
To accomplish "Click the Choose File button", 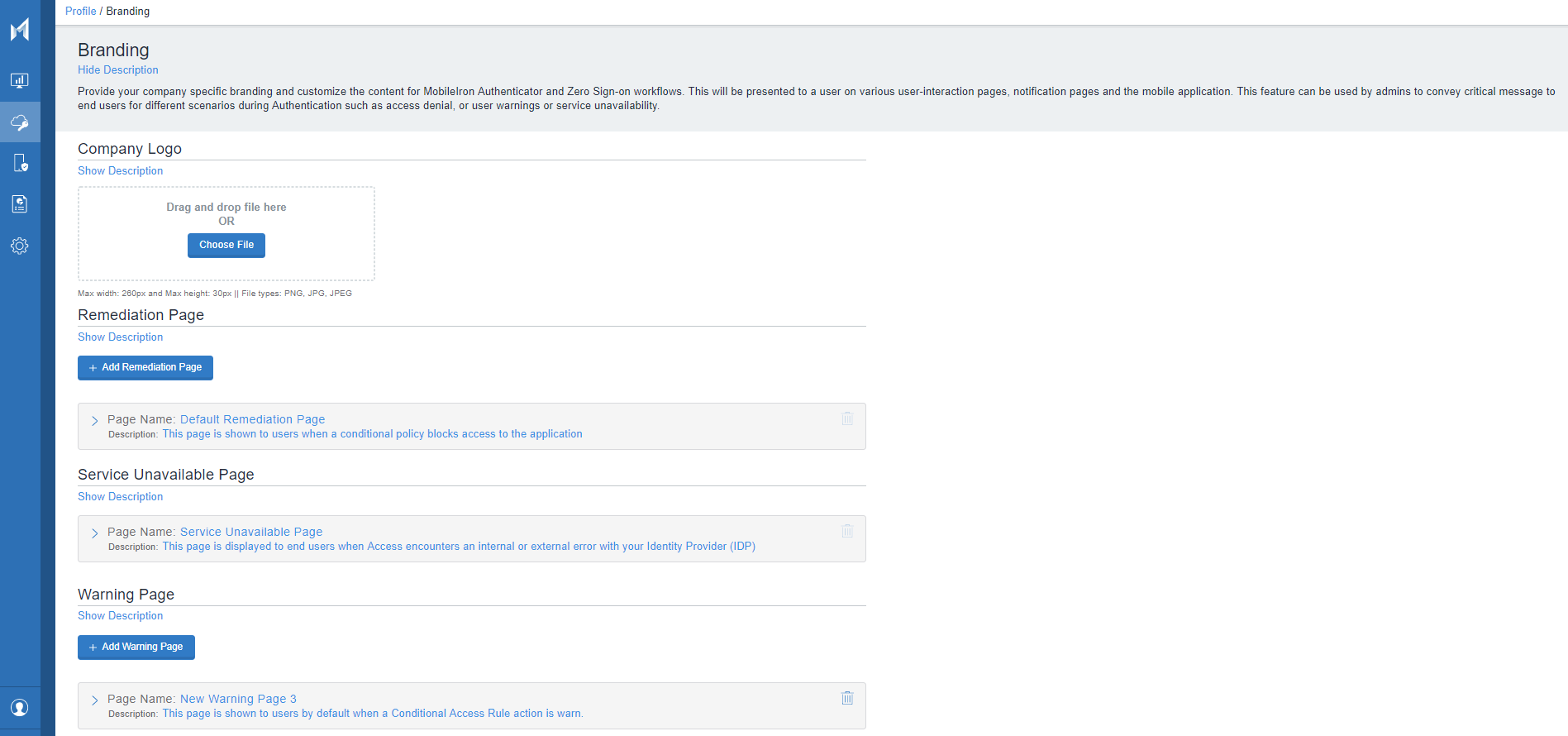I will [x=226, y=245].
